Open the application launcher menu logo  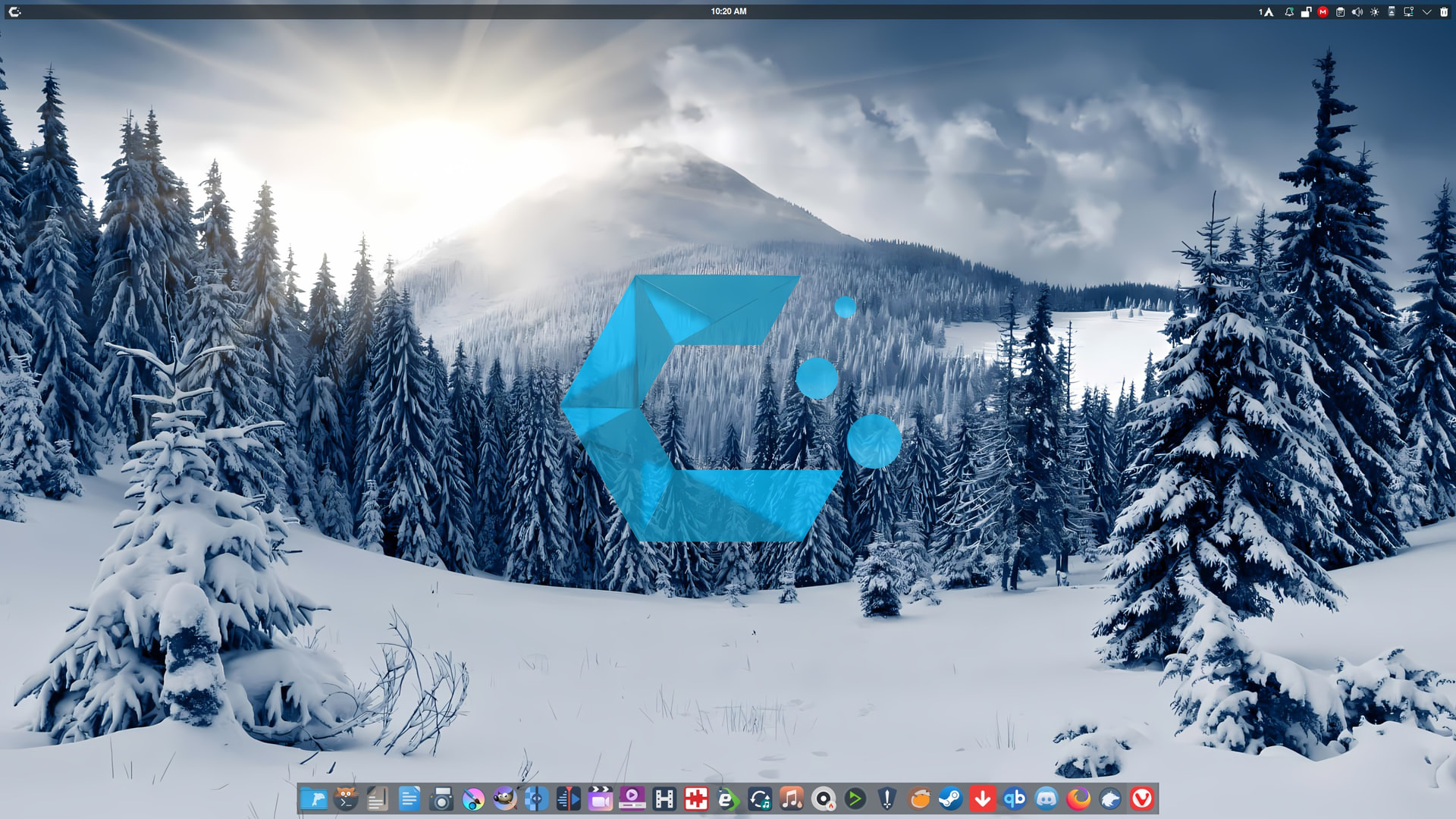point(14,11)
